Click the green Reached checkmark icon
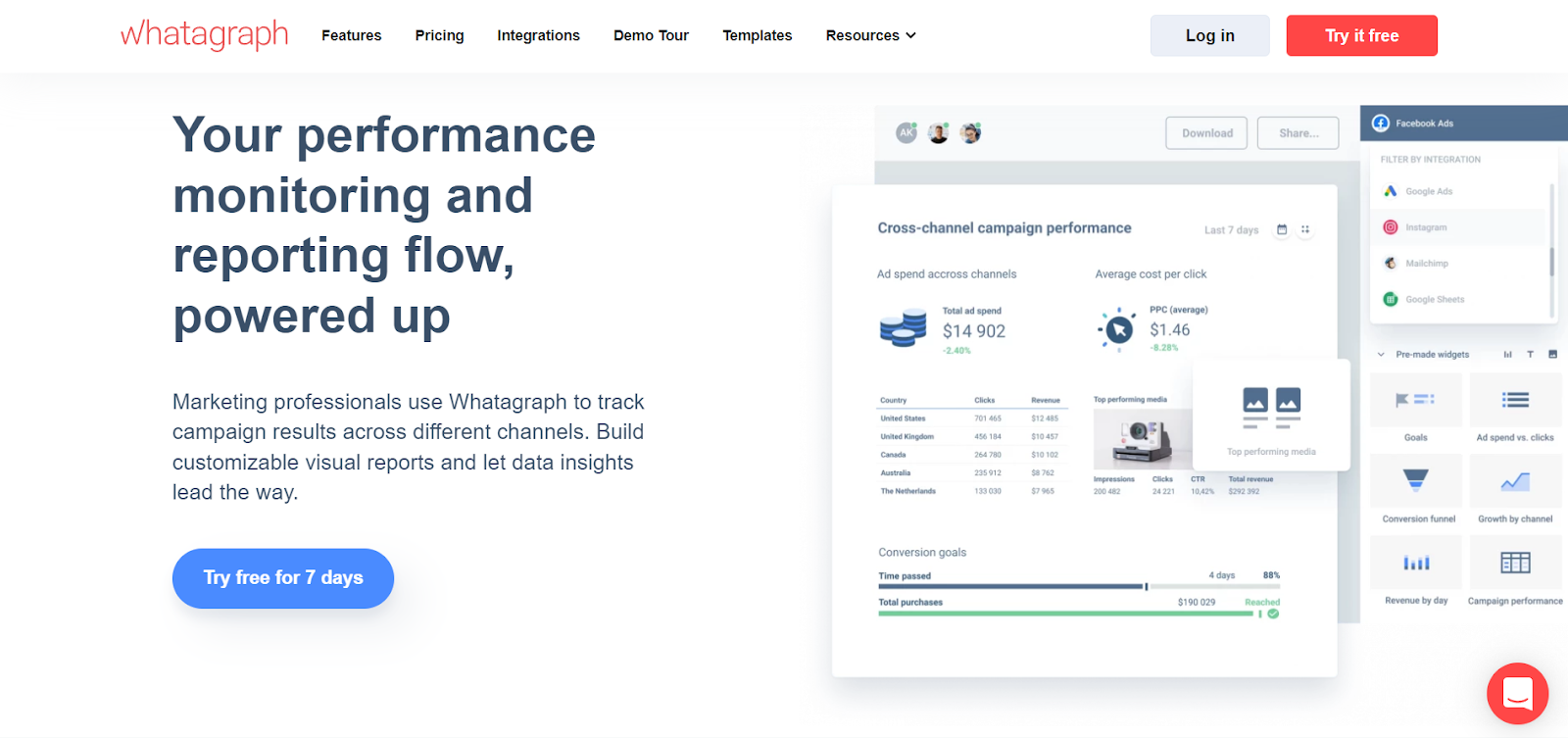Viewport: 1568px width, 738px height. [1273, 614]
